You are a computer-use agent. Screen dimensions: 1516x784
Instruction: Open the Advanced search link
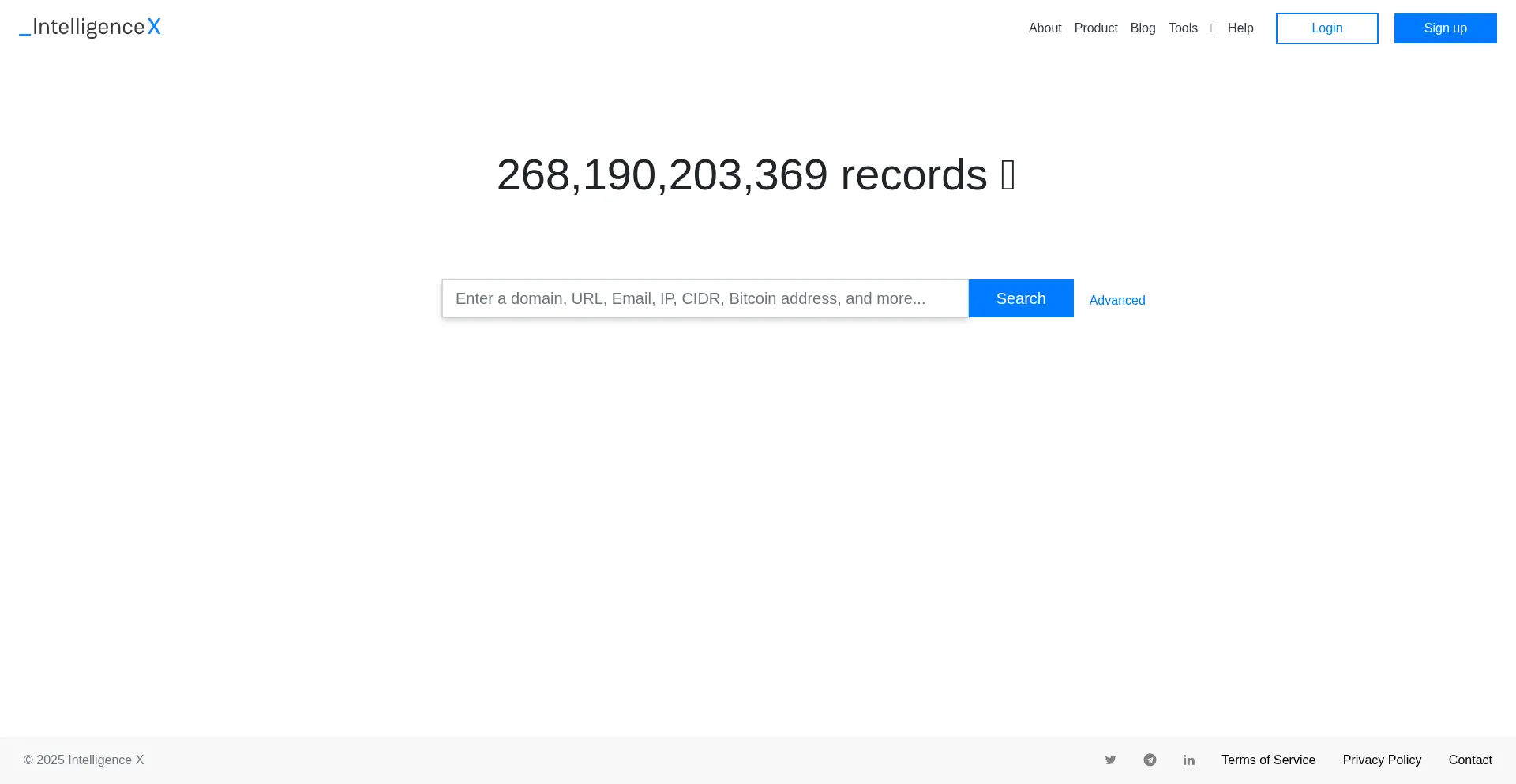[1117, 300]
